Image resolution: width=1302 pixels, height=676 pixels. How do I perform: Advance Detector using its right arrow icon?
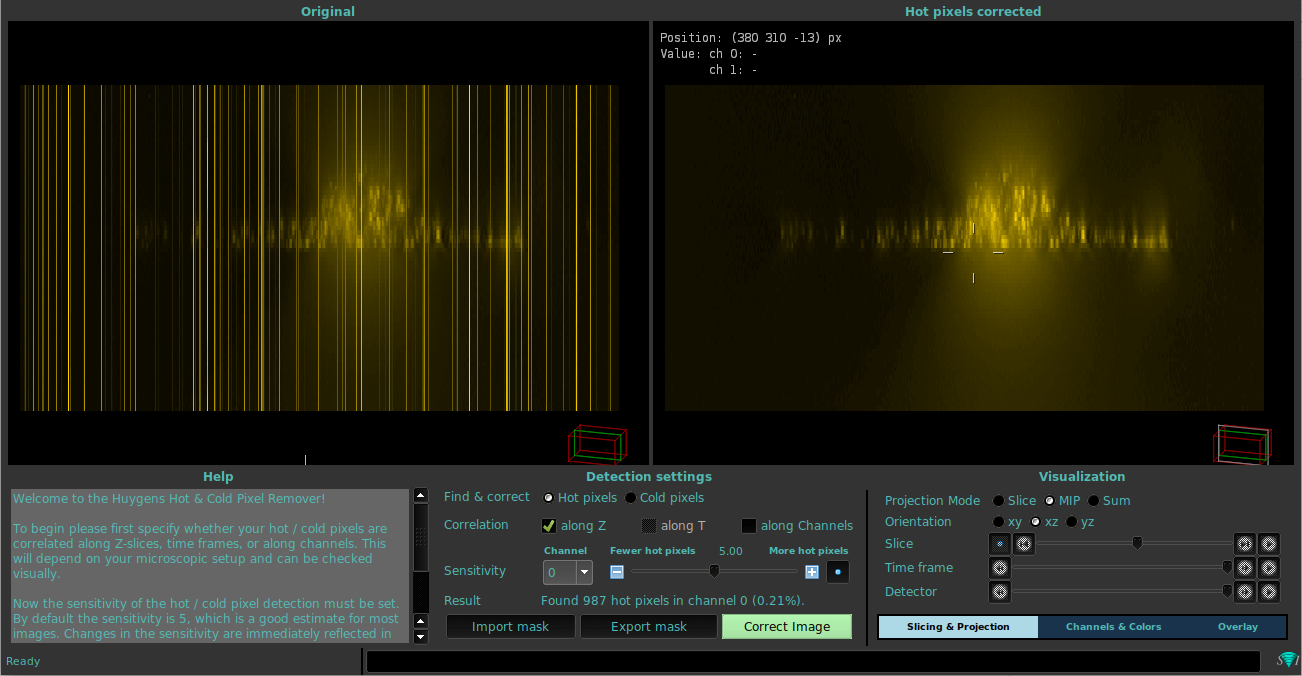(1244, 591)
